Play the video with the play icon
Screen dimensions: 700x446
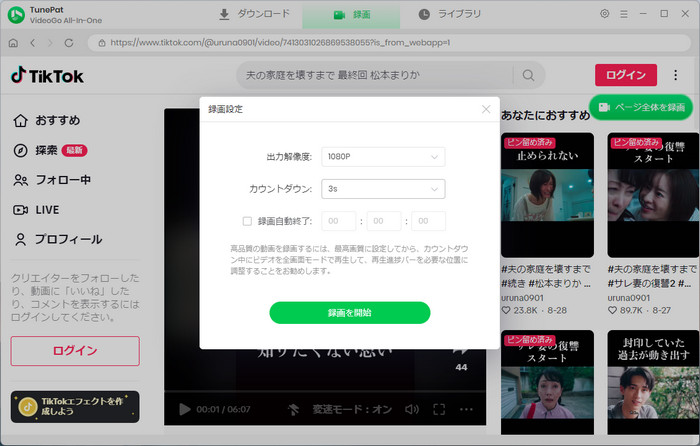[184, 409]
